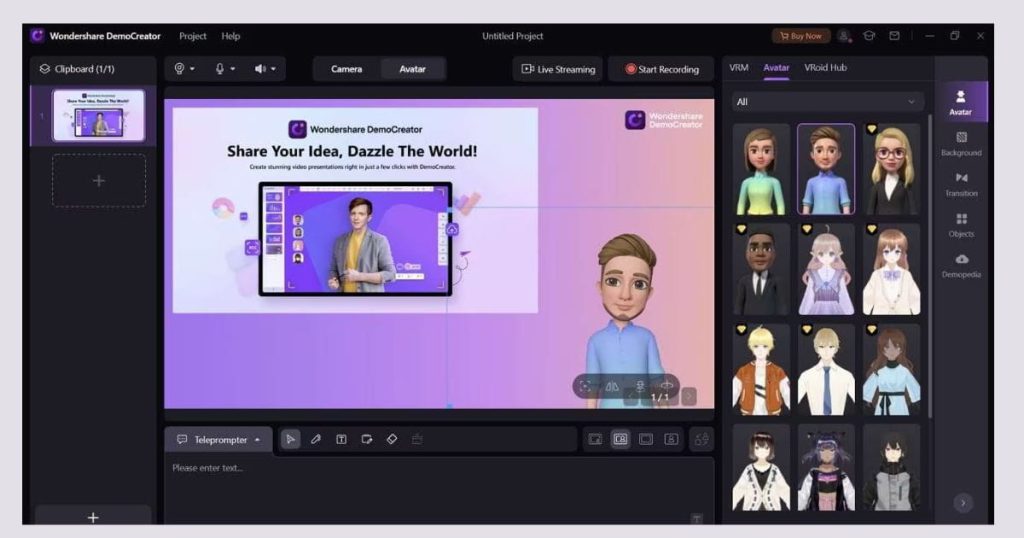Expand the microphone settings dropdown
Screen dimensions: 1024x538
click(x=225, y=69)
